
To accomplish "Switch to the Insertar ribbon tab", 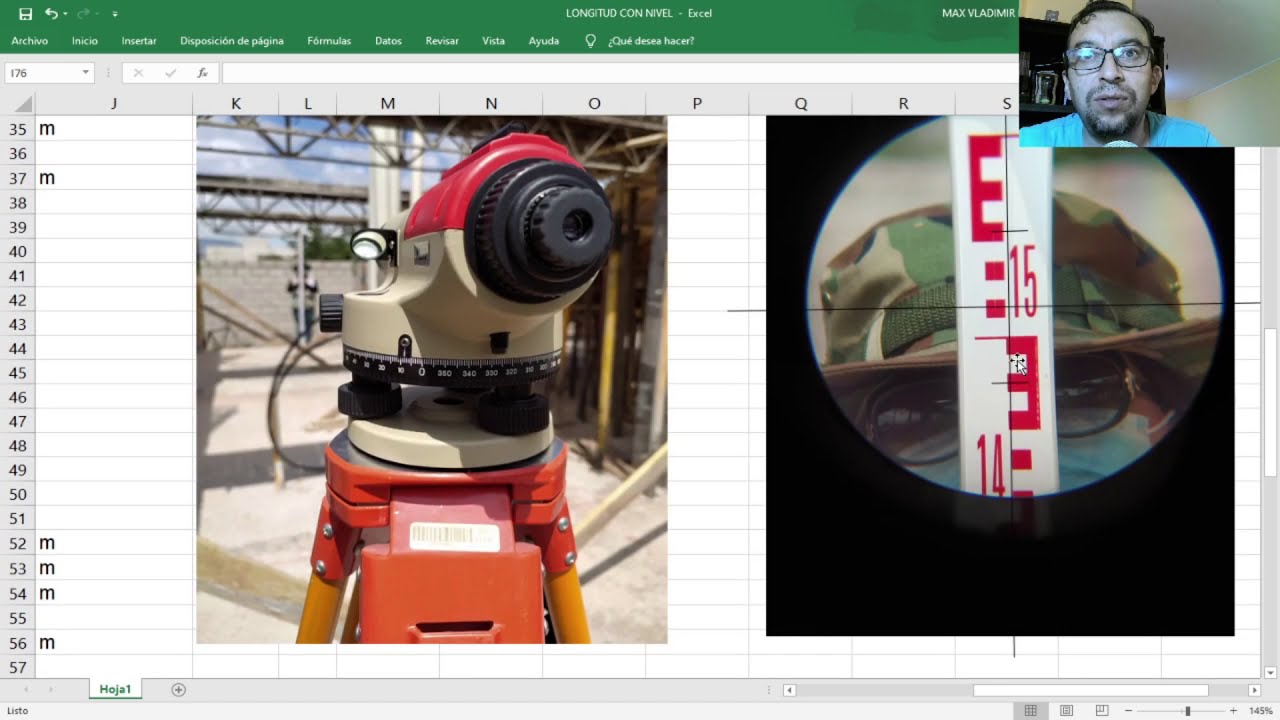I will tap(139, 41).
